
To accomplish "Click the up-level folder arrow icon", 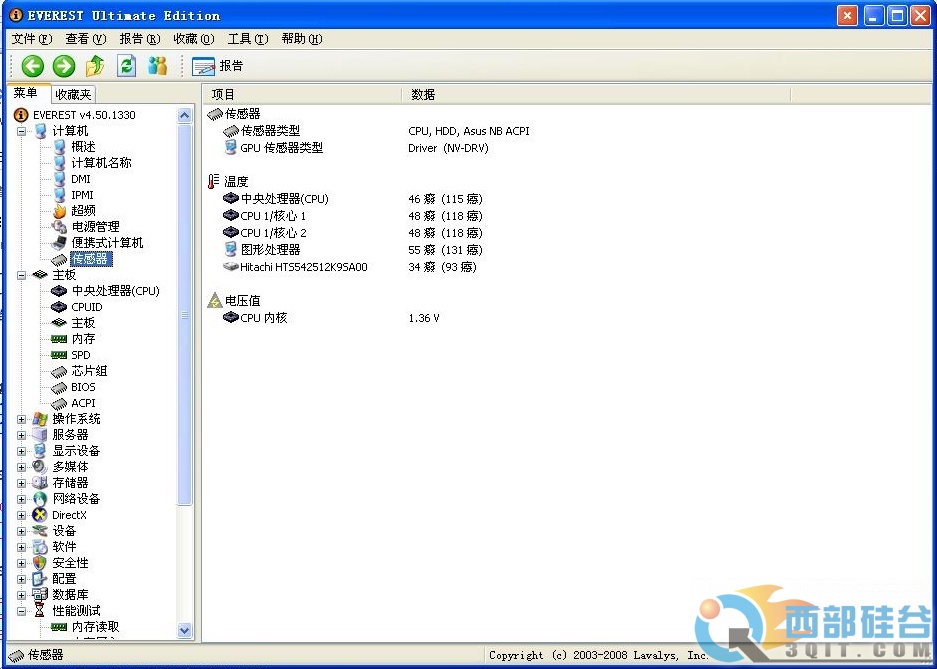I will pyautogui.click(x=95, y=66).
